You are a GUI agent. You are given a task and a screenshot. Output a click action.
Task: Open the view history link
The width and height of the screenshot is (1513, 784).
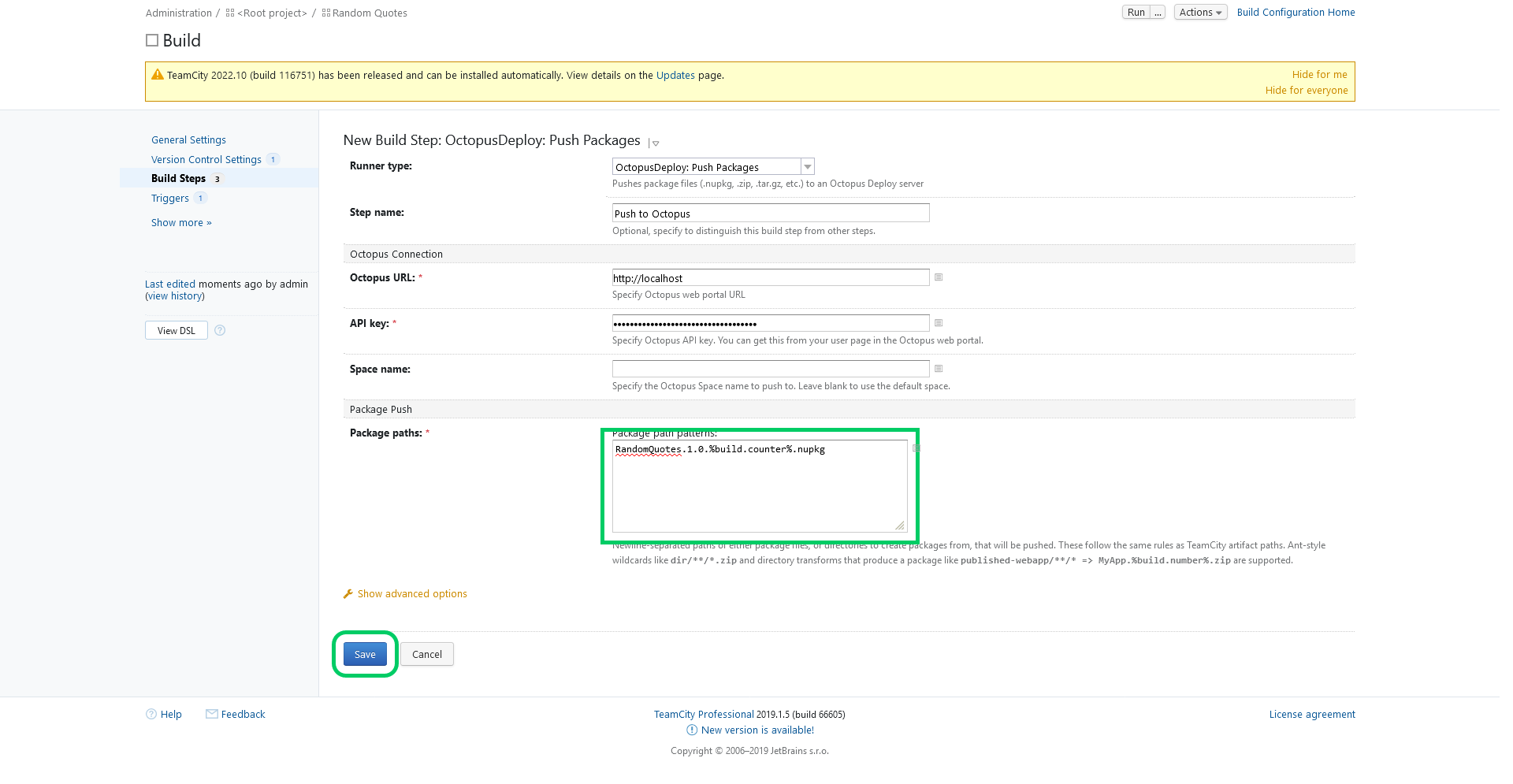[175, 296]
